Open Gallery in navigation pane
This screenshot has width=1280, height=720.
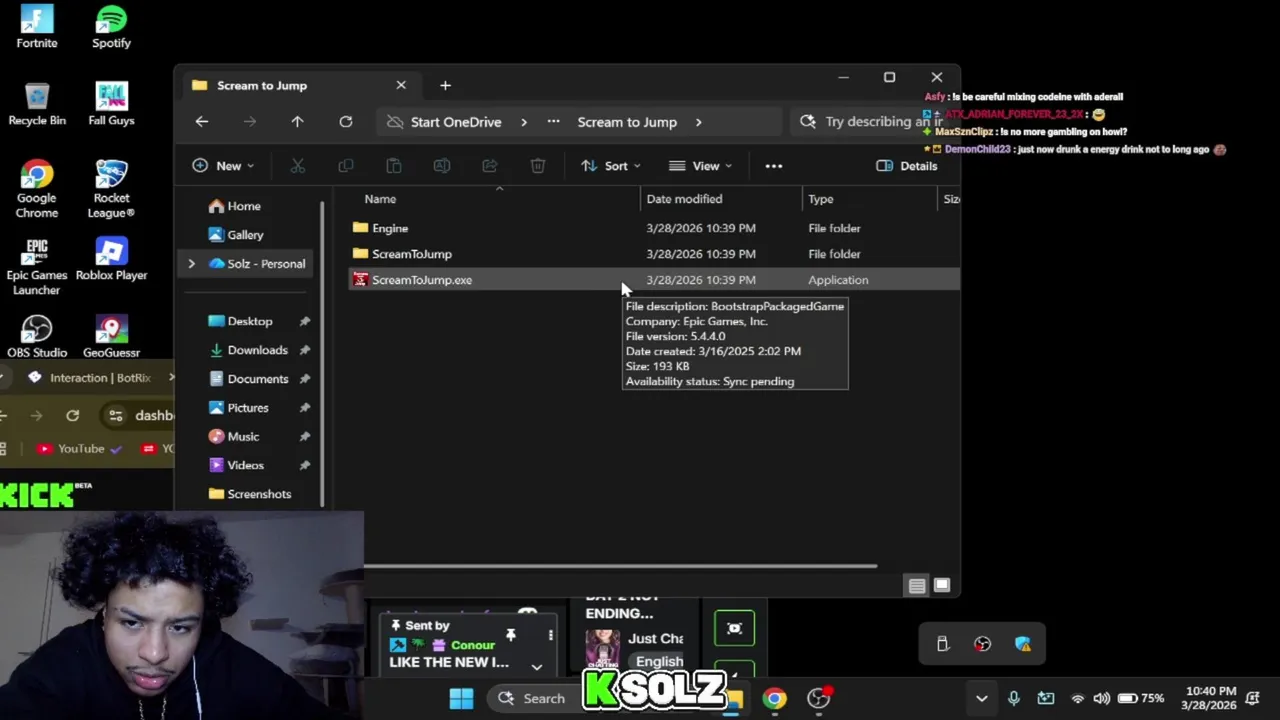(x=245, y=235)
